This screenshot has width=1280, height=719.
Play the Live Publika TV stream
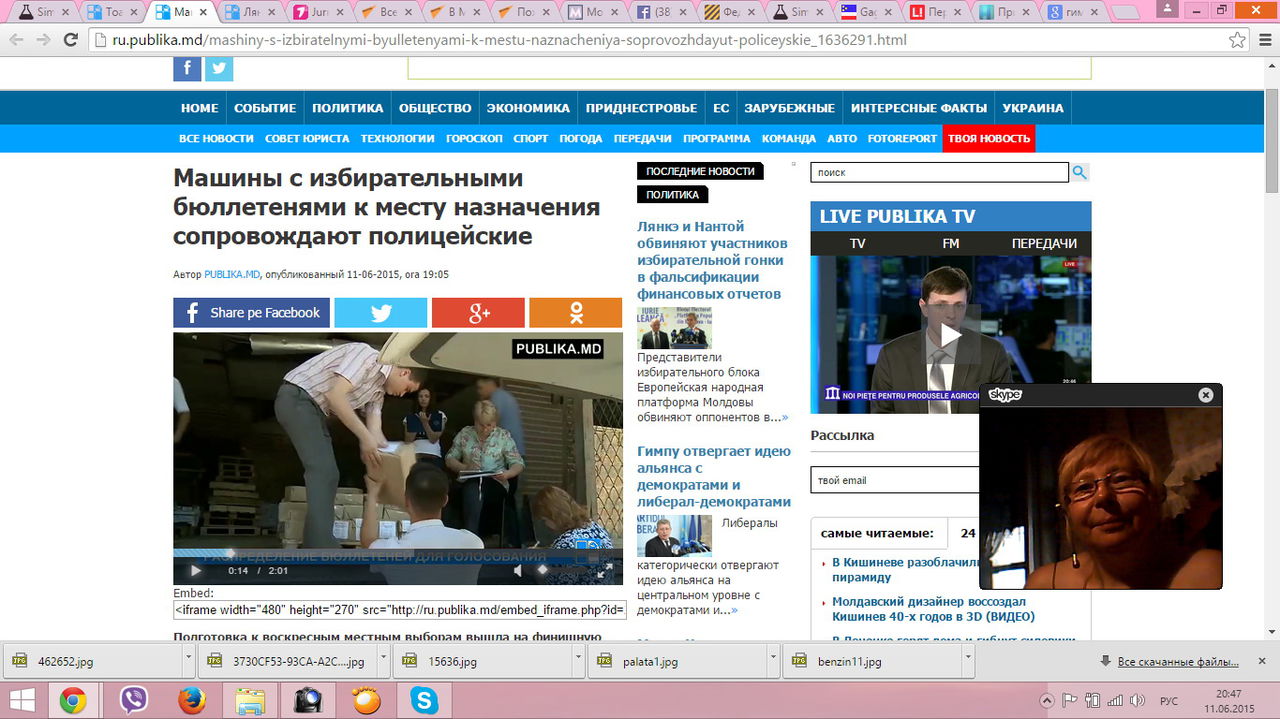[950, 335]
